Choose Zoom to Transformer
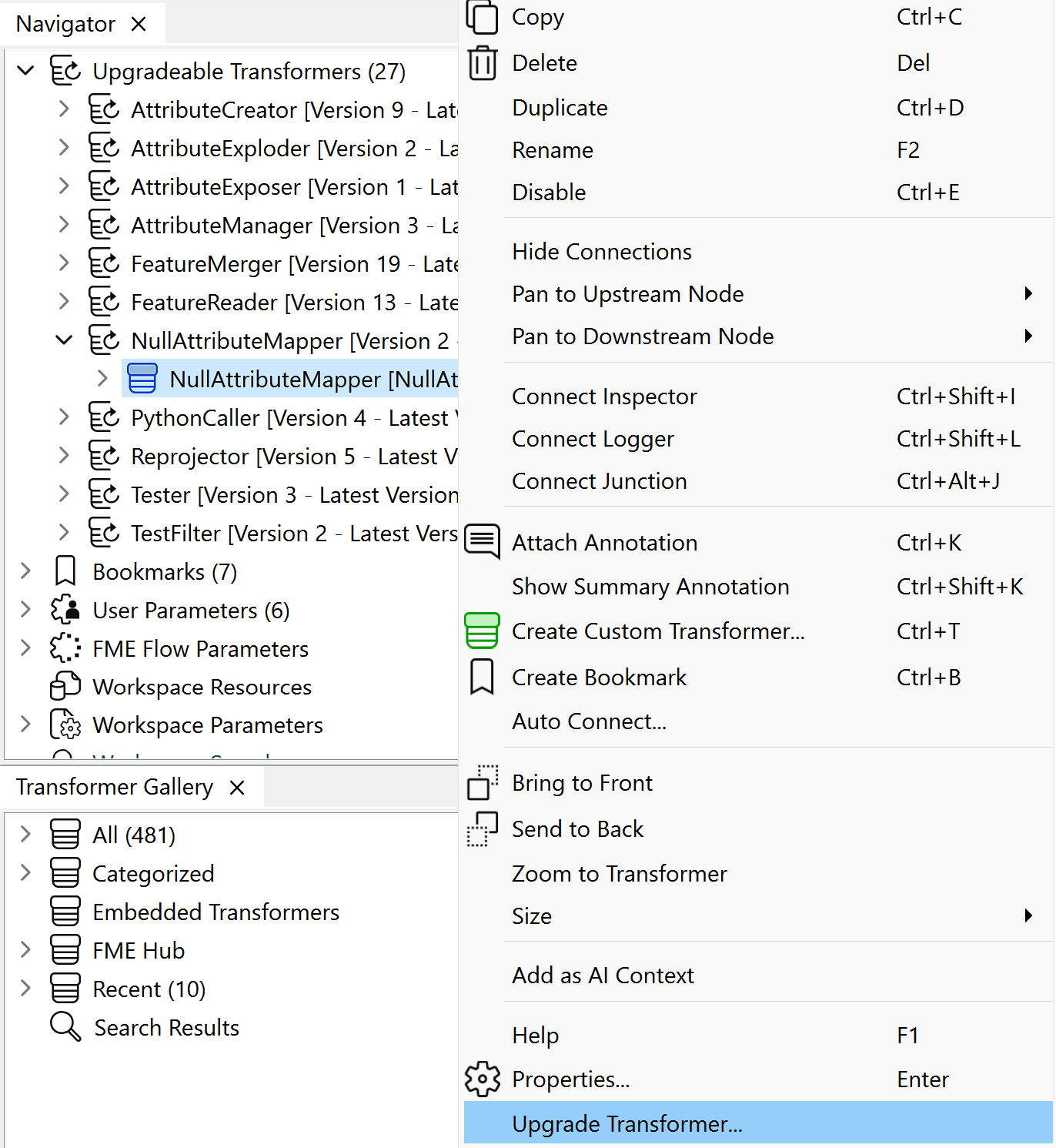The width and height of the screenshot is (1056, 1148). [758, 874]
